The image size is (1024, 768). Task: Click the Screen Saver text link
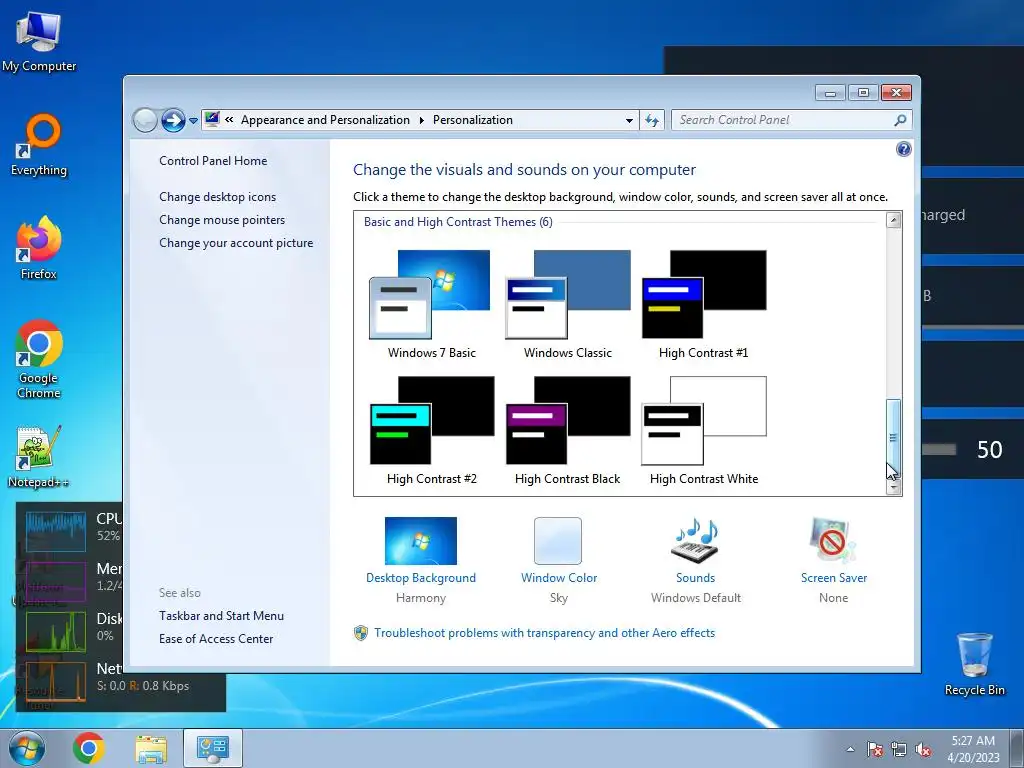[x=834, y=578]
